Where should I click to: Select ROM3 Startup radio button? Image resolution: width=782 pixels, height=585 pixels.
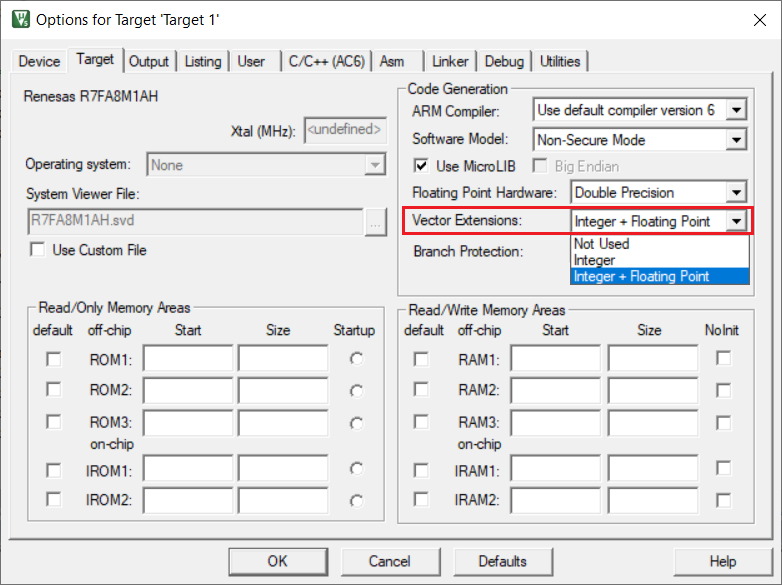point(356,423)
